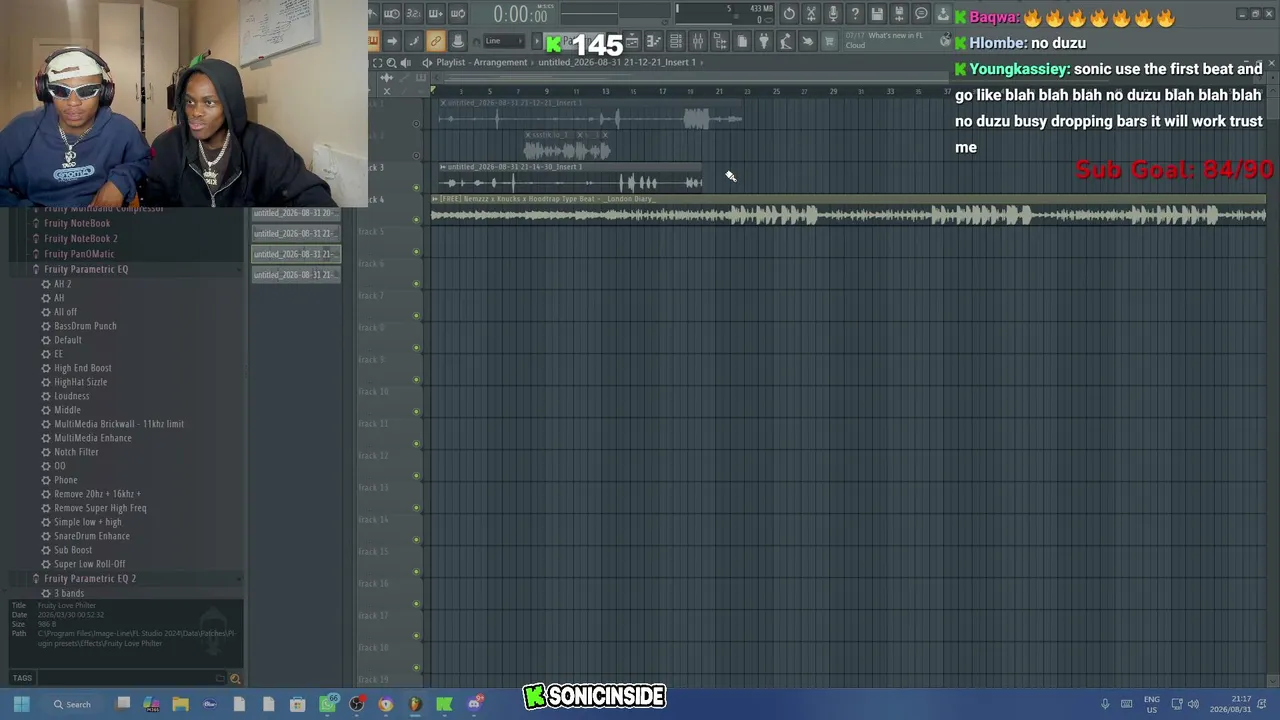The image size is (1280, 720).
Task: Open project info speech bubble icon
Action: click(921, 13)
